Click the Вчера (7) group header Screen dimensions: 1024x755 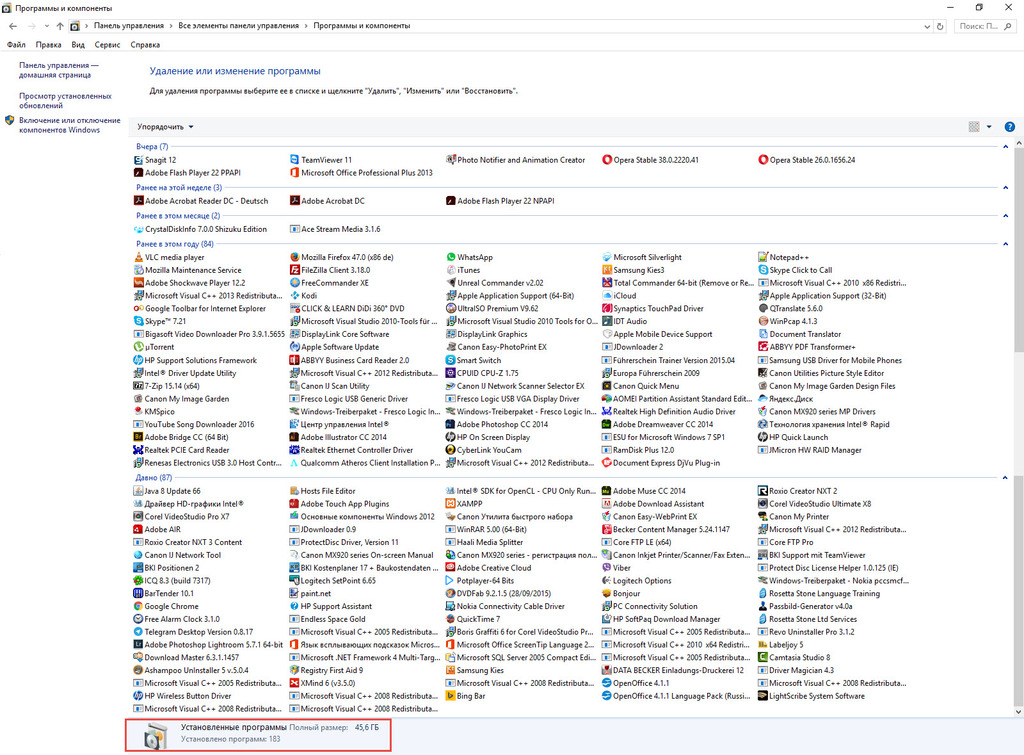(x=152, y=147)
